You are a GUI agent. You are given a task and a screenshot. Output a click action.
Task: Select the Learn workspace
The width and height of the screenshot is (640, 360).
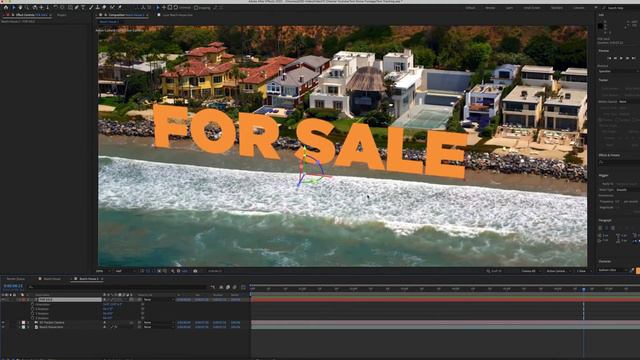(x=510, y=8)
